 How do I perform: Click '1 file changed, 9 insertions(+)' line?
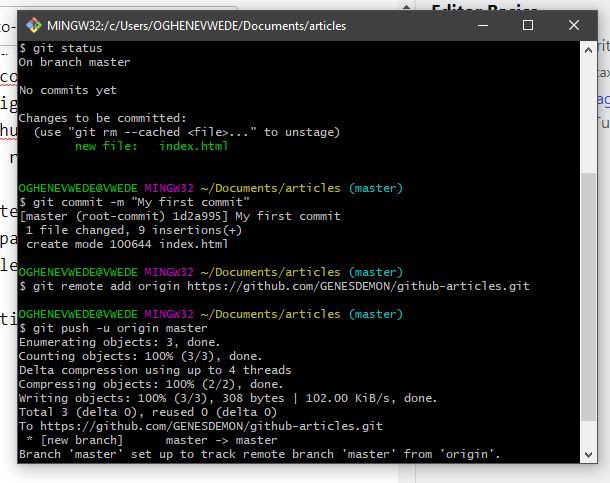(x=134, y=230)
